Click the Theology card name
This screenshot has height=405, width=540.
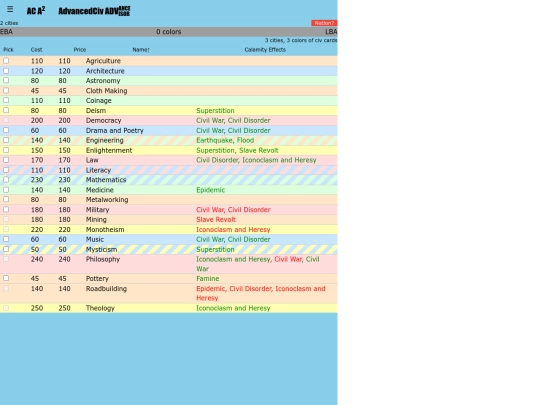pos(100,308)
